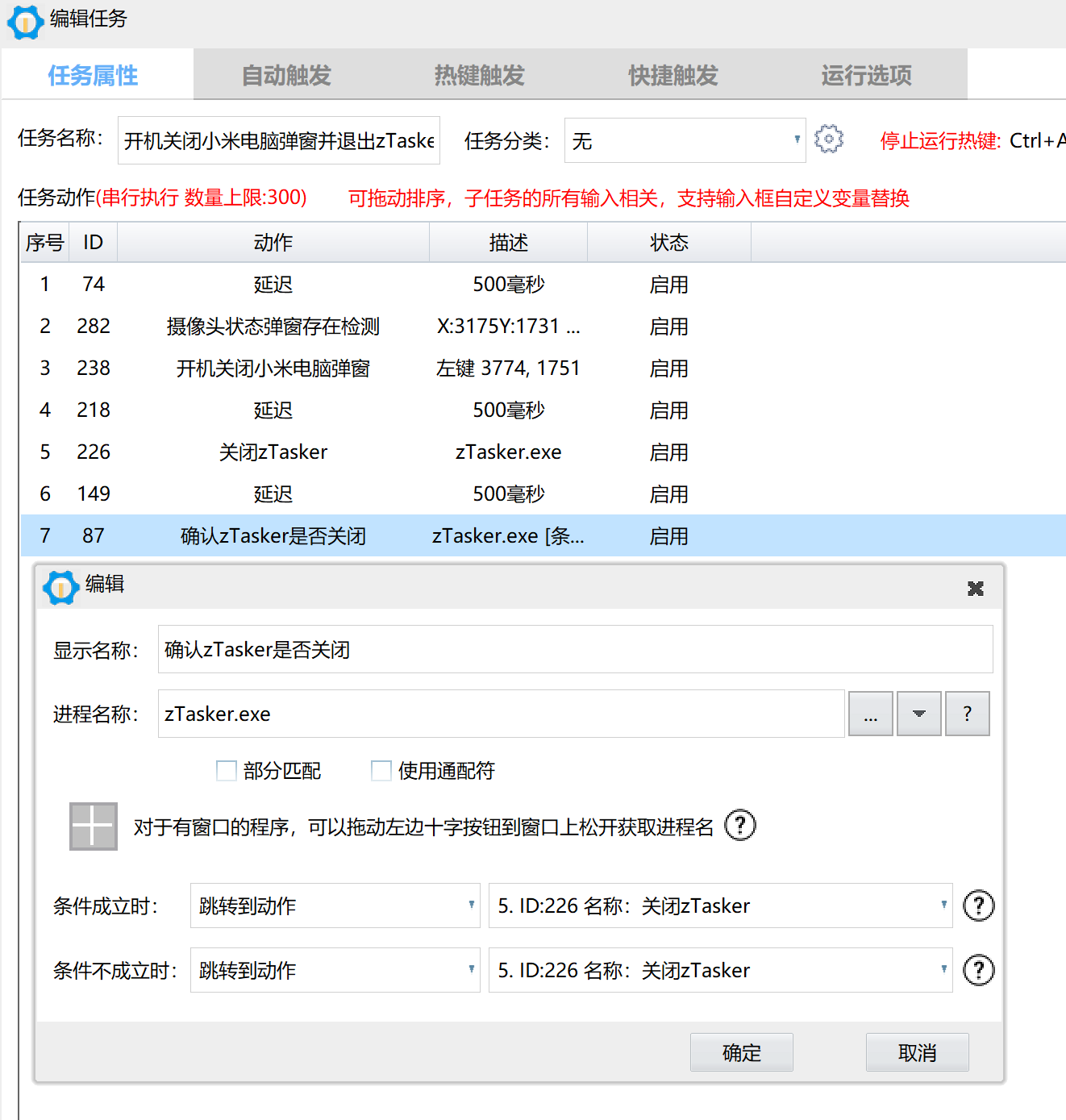Enable the 使用通配符 checkbox
This screenshot has height=1120, width=1066.
381,770
